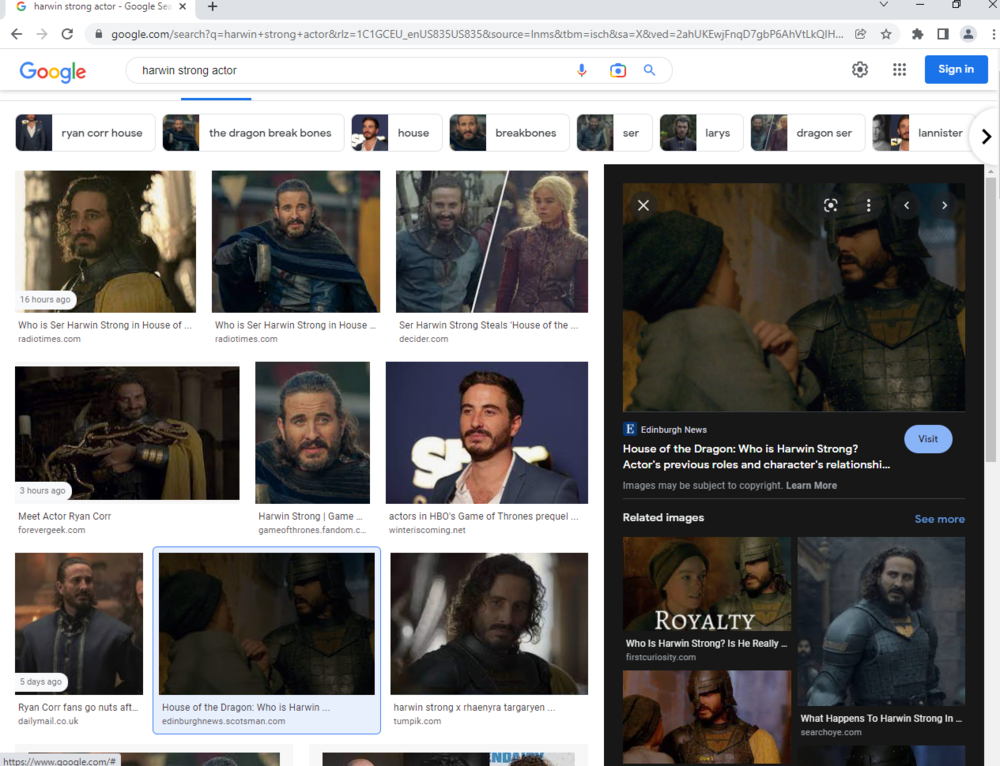The height and width of the screenshot is (766, 1000).
Task: Click the Lens icon in preview panel
Action: pyautogui.click(x=830, y=205)
